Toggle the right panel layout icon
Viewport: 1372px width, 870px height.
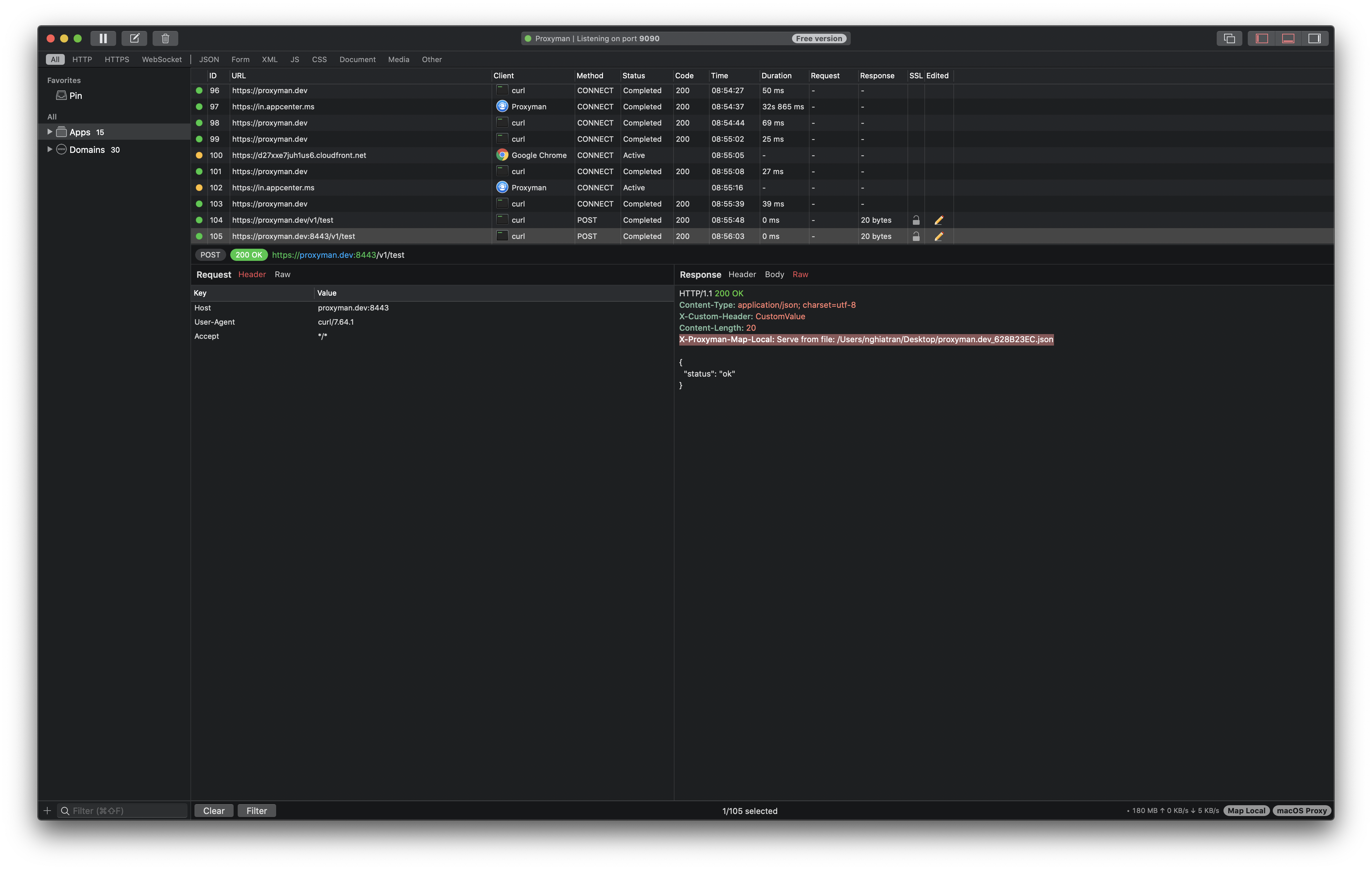click(1315, 38)
